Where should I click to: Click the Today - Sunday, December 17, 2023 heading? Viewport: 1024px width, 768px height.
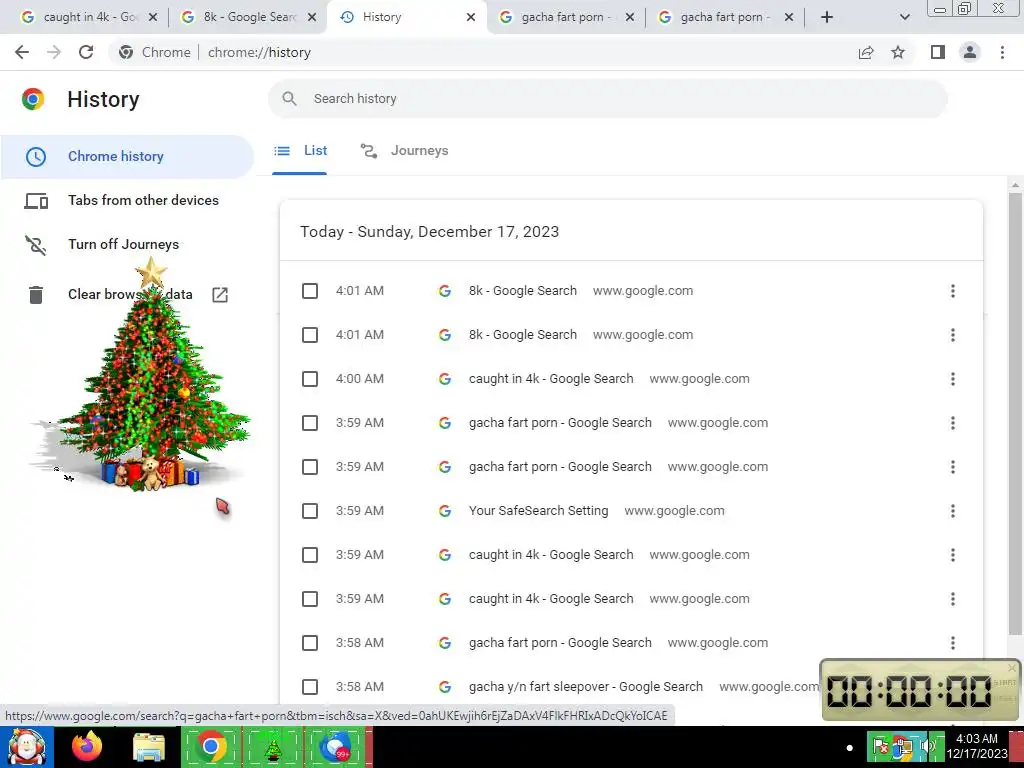[x=430, y=232]
